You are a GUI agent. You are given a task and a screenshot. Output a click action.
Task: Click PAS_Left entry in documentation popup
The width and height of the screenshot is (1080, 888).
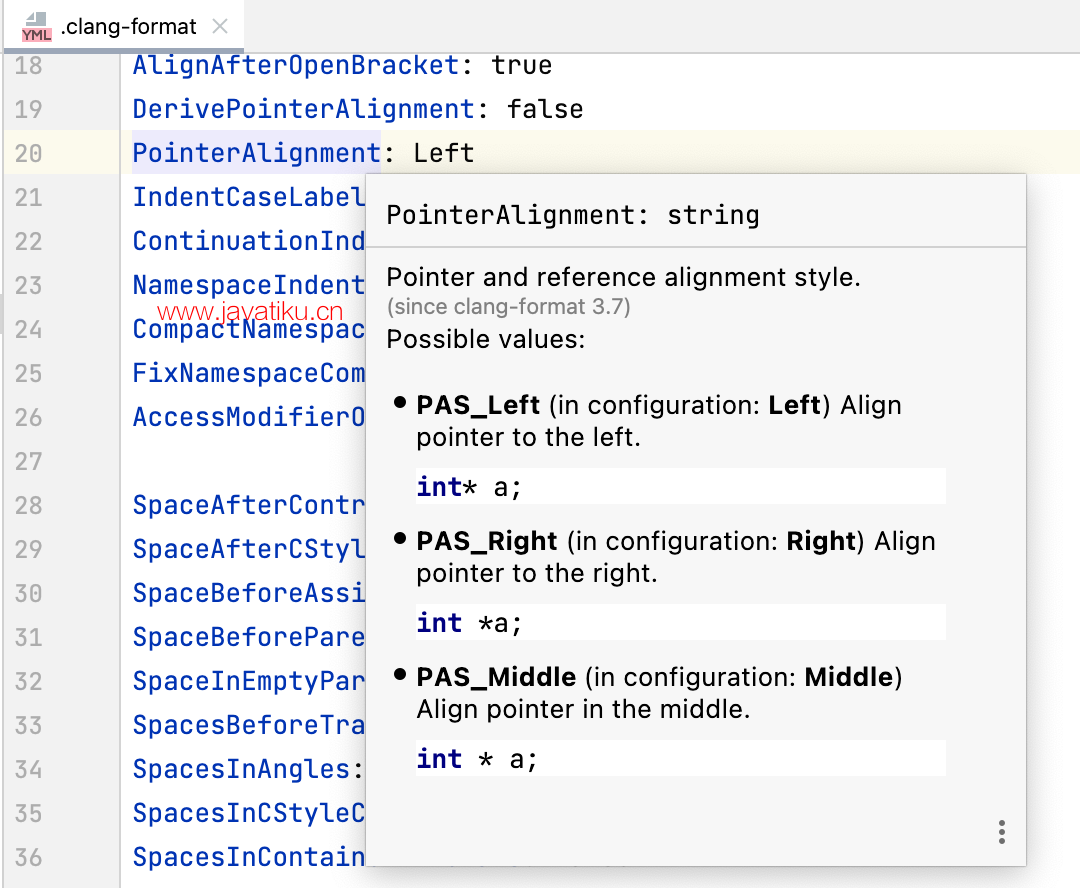[x=478, y=406]
